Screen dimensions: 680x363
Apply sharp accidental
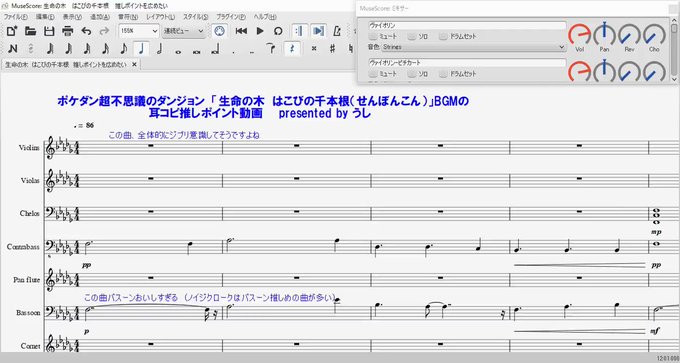pyautogui.click(x=332, y=48)
